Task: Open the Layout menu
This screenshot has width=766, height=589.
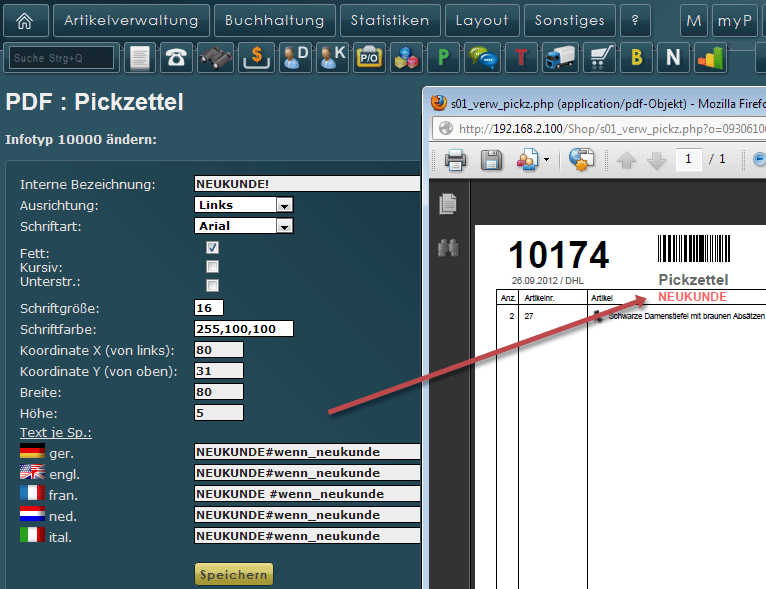Action: tap(482, 21)
